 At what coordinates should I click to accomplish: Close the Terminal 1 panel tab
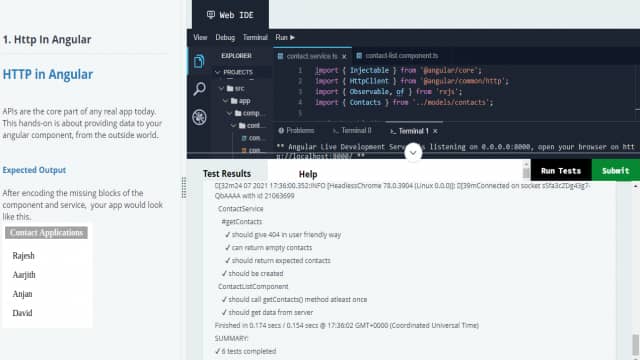point(435,131)
